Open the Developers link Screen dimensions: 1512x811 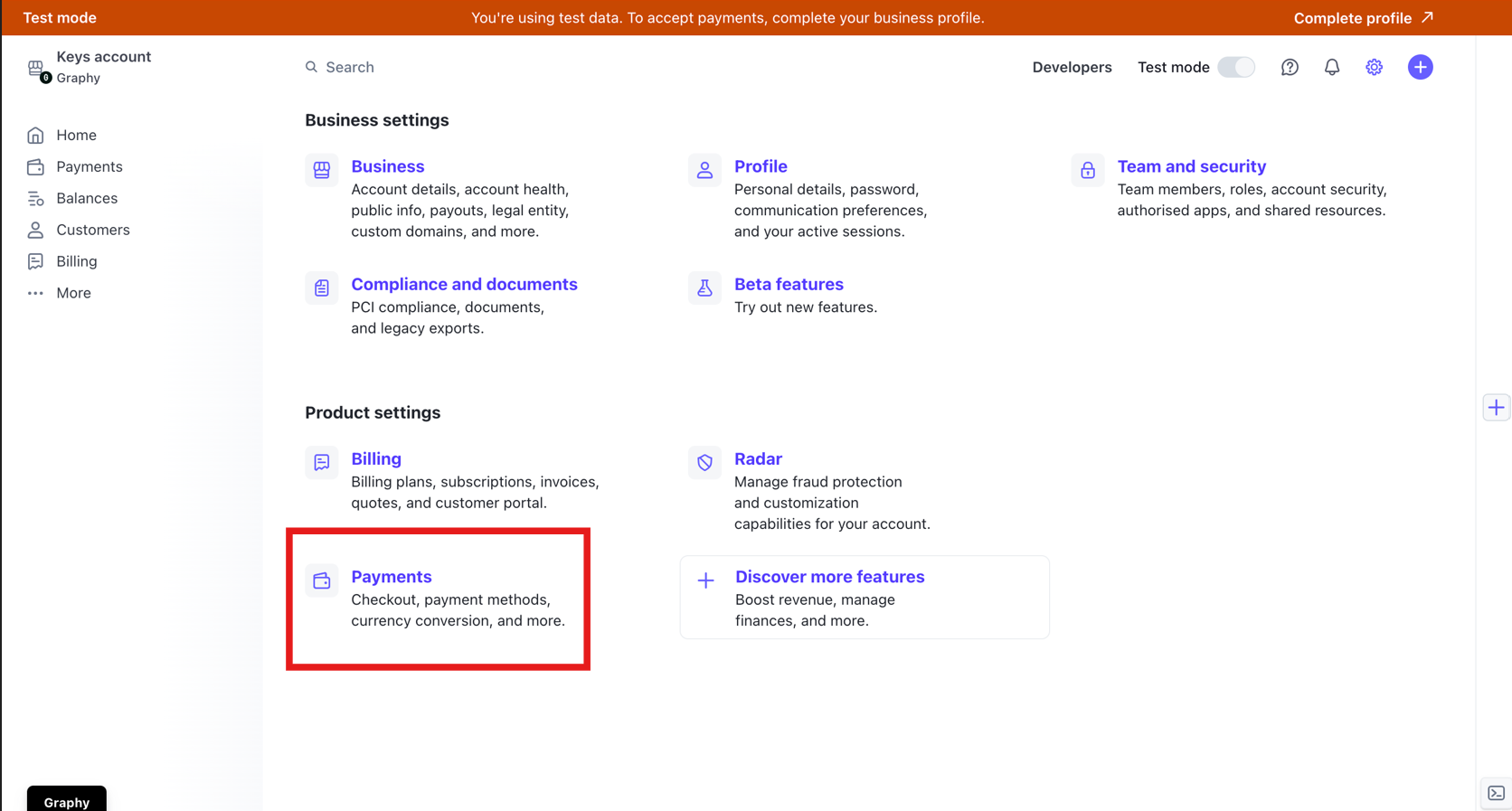pyautogui.click(x=1072, y=67)
